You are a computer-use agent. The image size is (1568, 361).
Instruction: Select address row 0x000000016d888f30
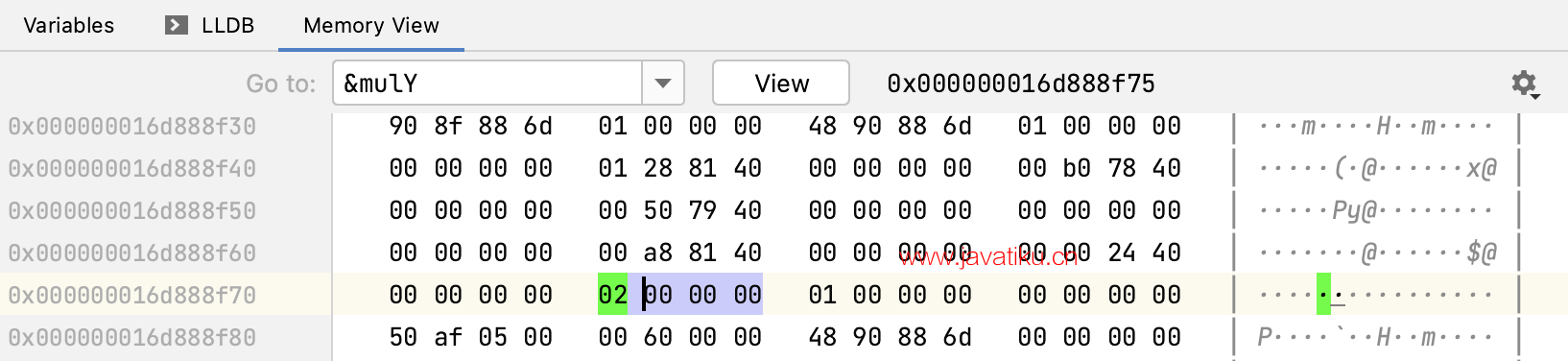[x=132, y=126]
